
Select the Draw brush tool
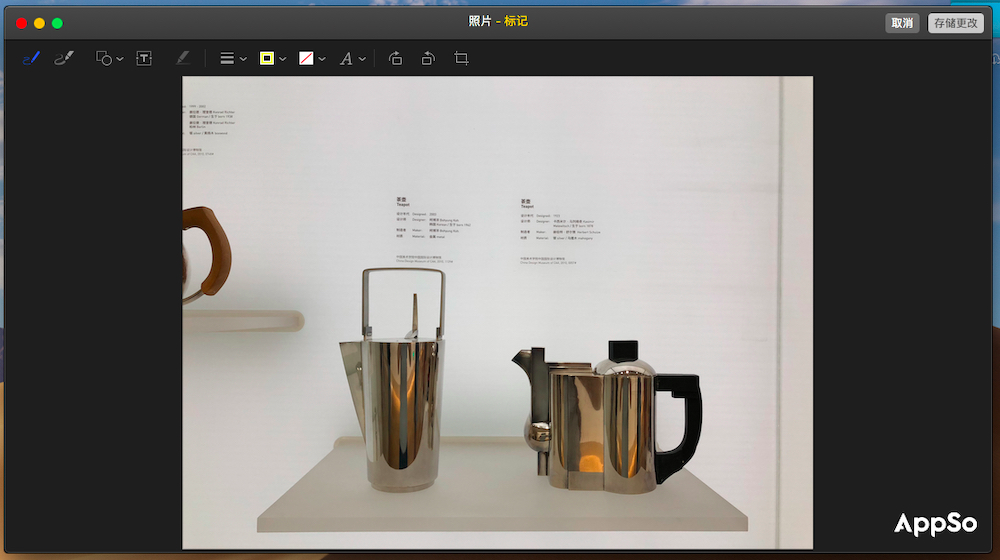[x=64, y=59]
